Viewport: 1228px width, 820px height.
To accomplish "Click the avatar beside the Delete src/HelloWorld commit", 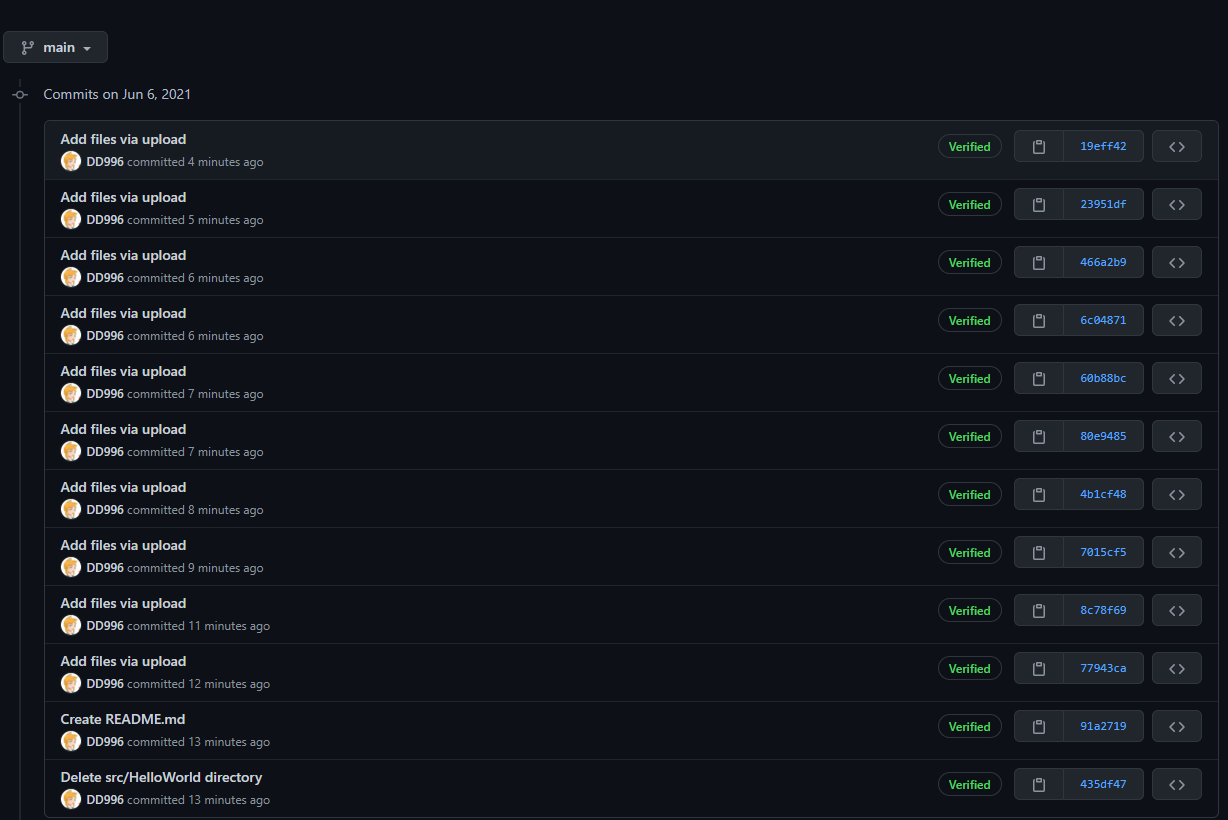I will point(71,799).
